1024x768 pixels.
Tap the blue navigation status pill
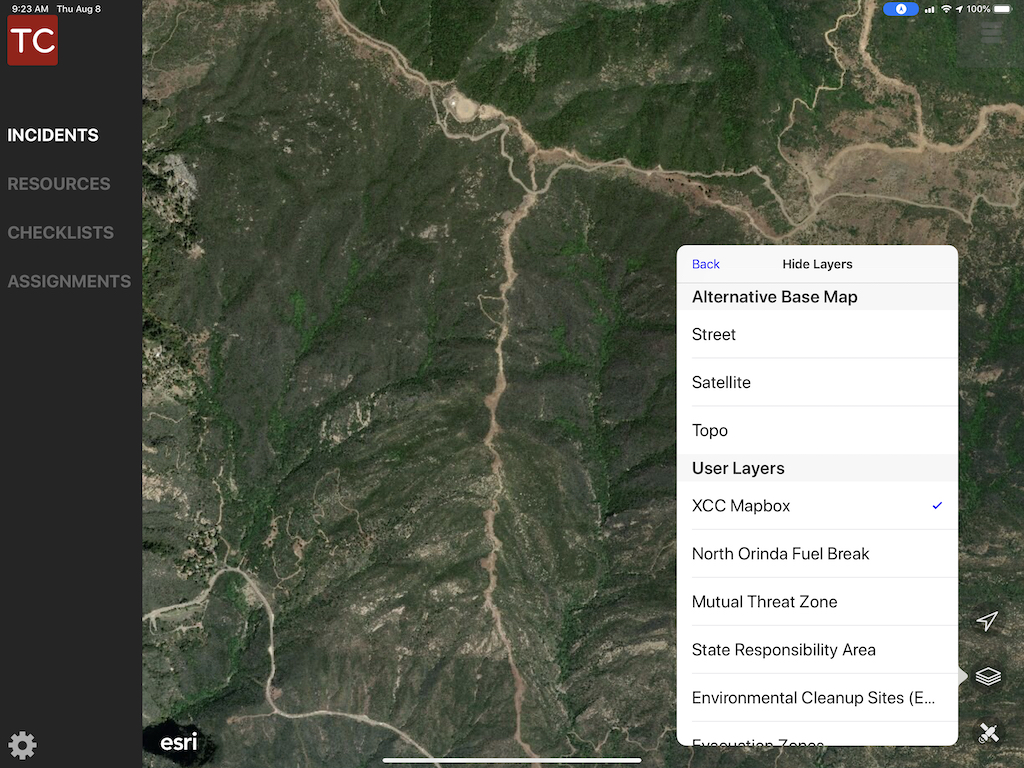[x=901, y=9]
